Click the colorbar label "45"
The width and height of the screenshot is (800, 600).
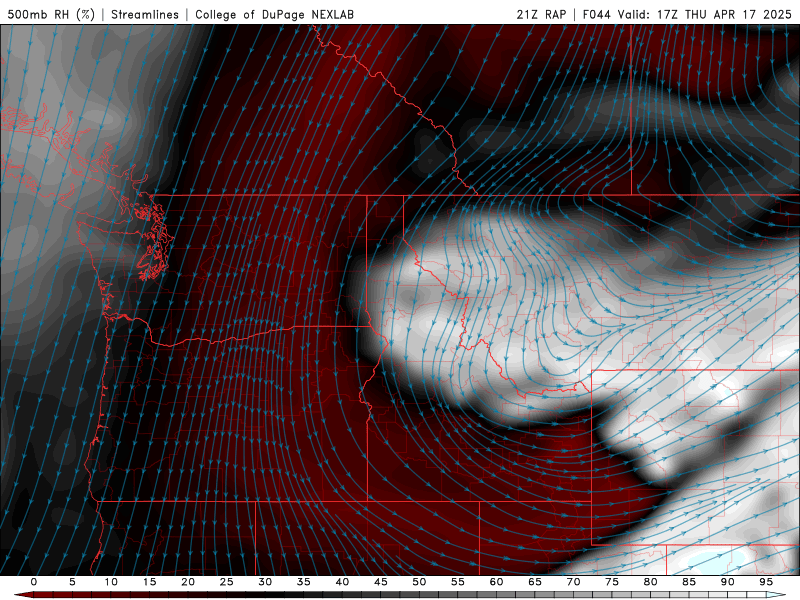pos(381,582)
